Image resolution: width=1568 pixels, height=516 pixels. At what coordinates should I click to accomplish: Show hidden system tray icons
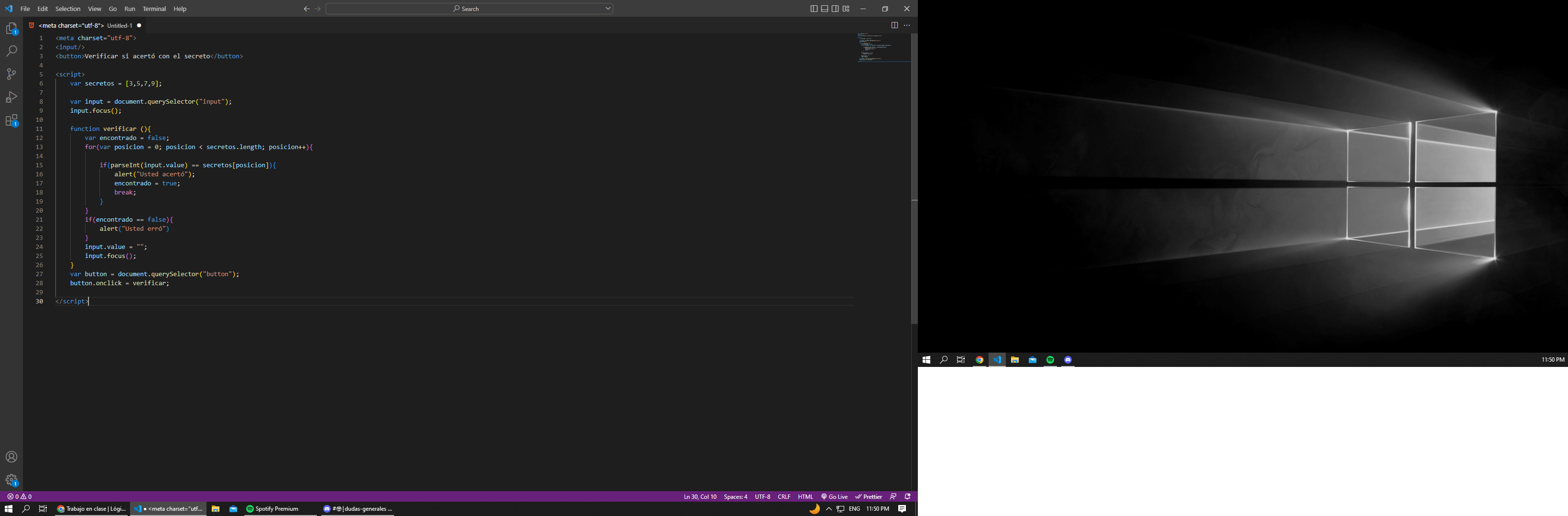click(828, 509)
